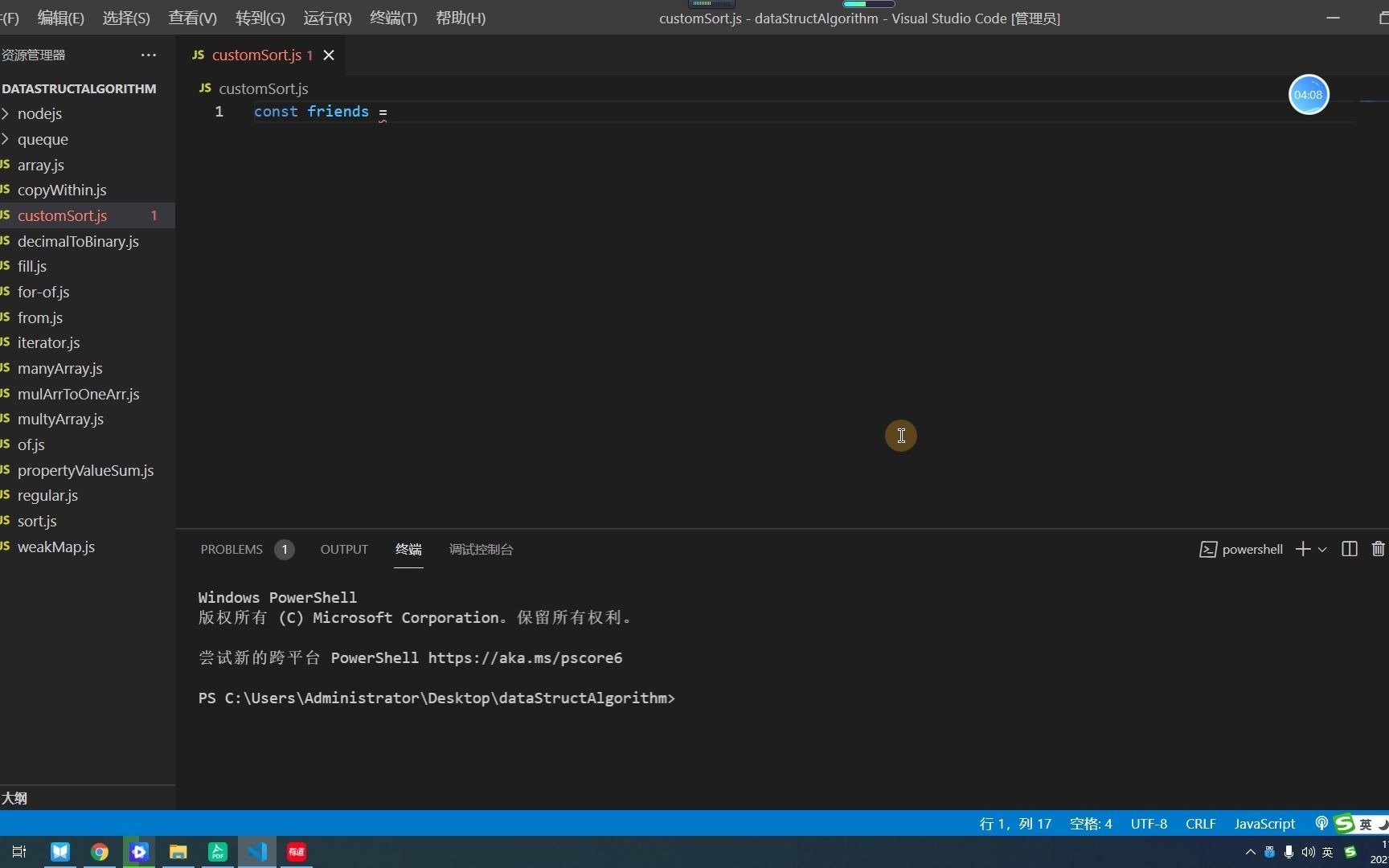Viewport: 1389px width, 868px height.
Task: Open the green PDF app on taskbar
Action: pos(218,852)
